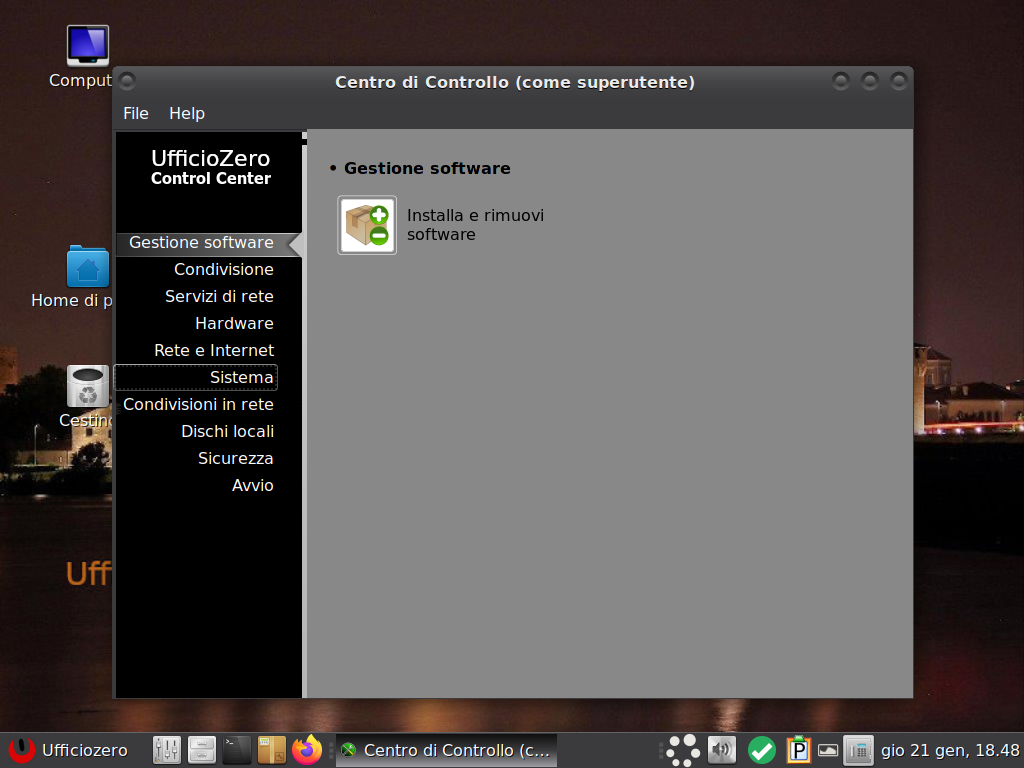Select Sistema category
The height and width of the screenshot is (768, 1024).
pos(196,377)
